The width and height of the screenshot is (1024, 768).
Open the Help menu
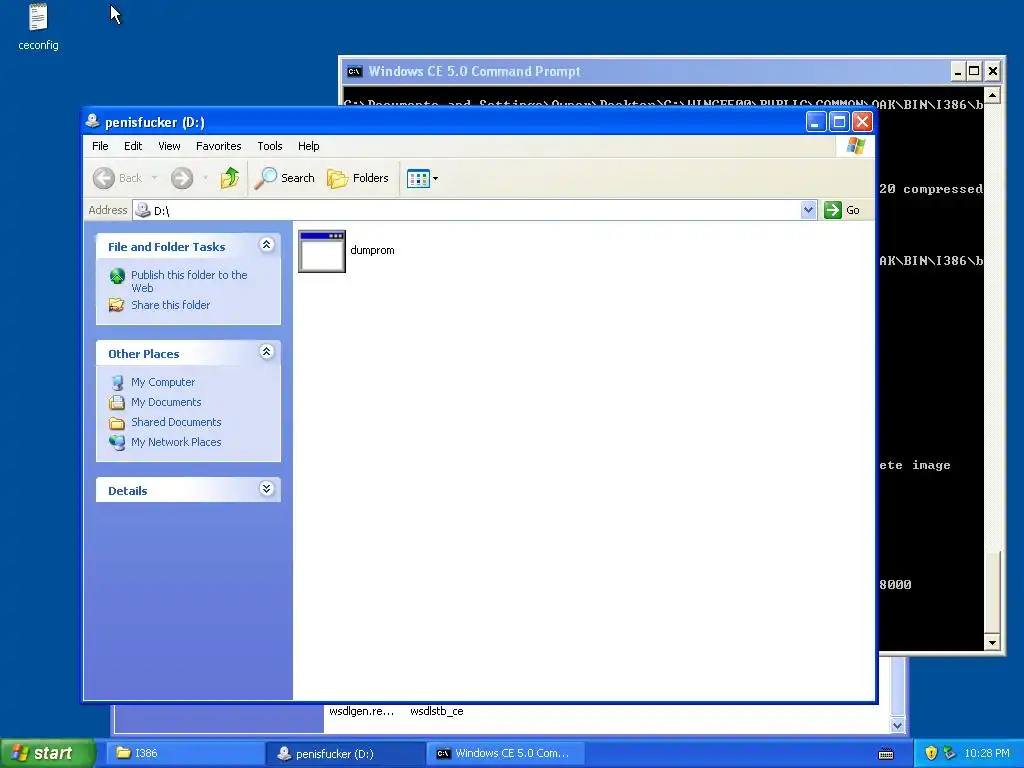point(308,146)
